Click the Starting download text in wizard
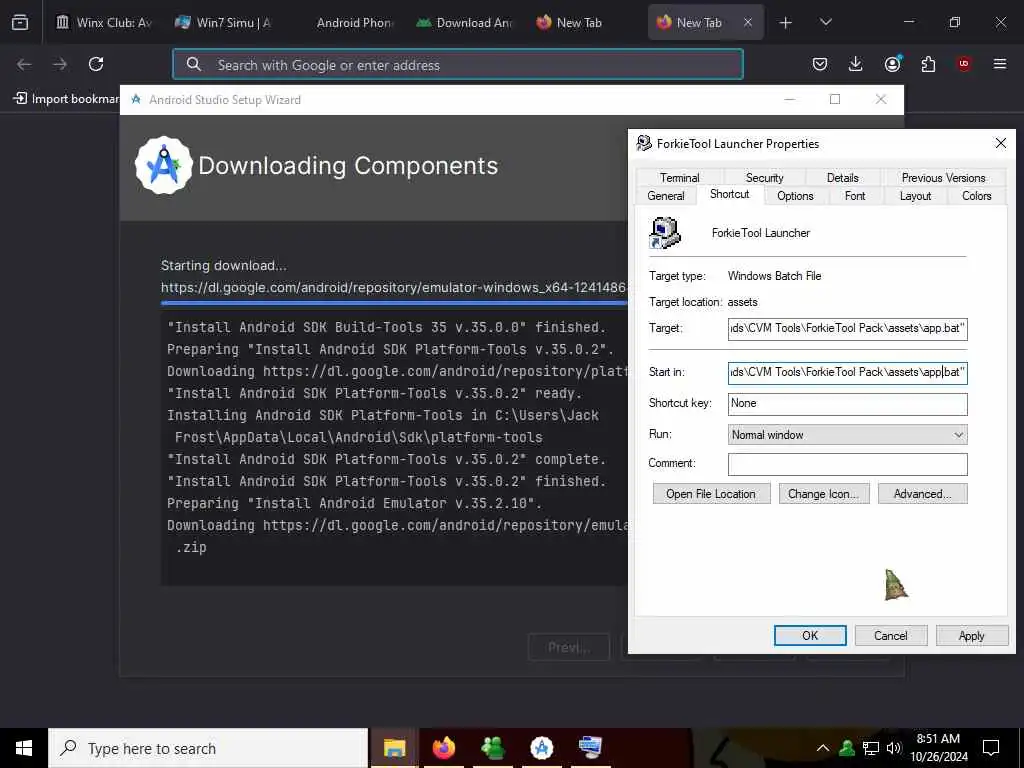 click(223, 265)
